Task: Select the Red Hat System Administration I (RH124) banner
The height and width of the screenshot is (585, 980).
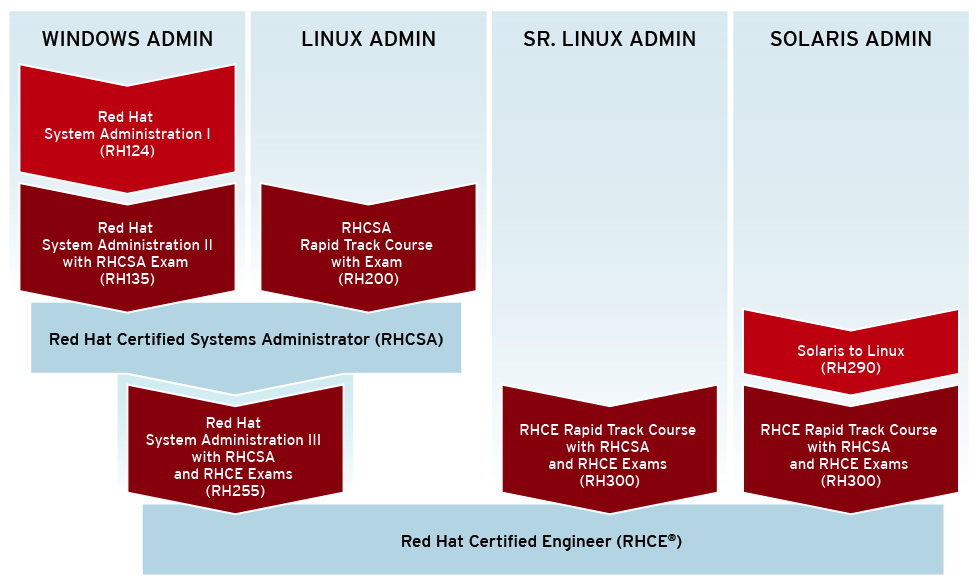Action: pyautogui.click(x=128, y=122)
